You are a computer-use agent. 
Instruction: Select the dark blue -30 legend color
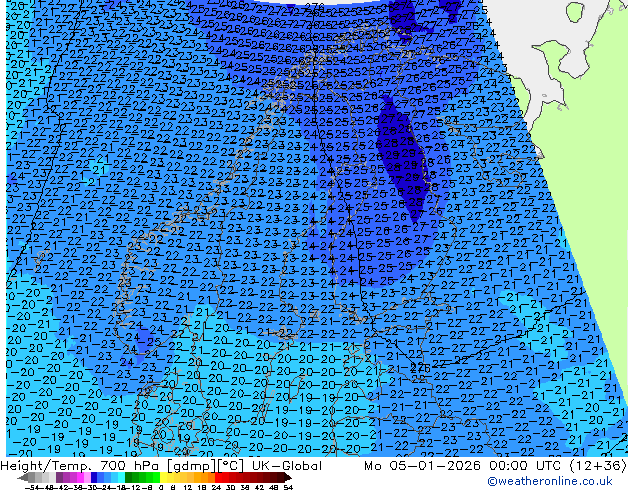click(x=94, y=477)
